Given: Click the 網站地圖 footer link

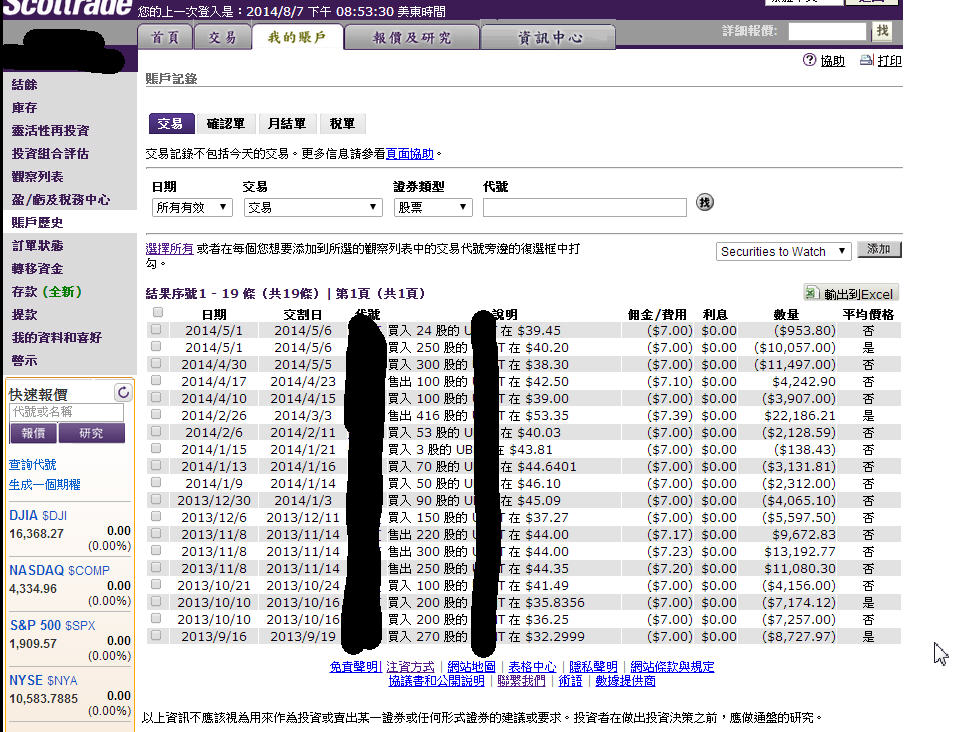Looking at the screenshot, I should (x=472, y=667).
